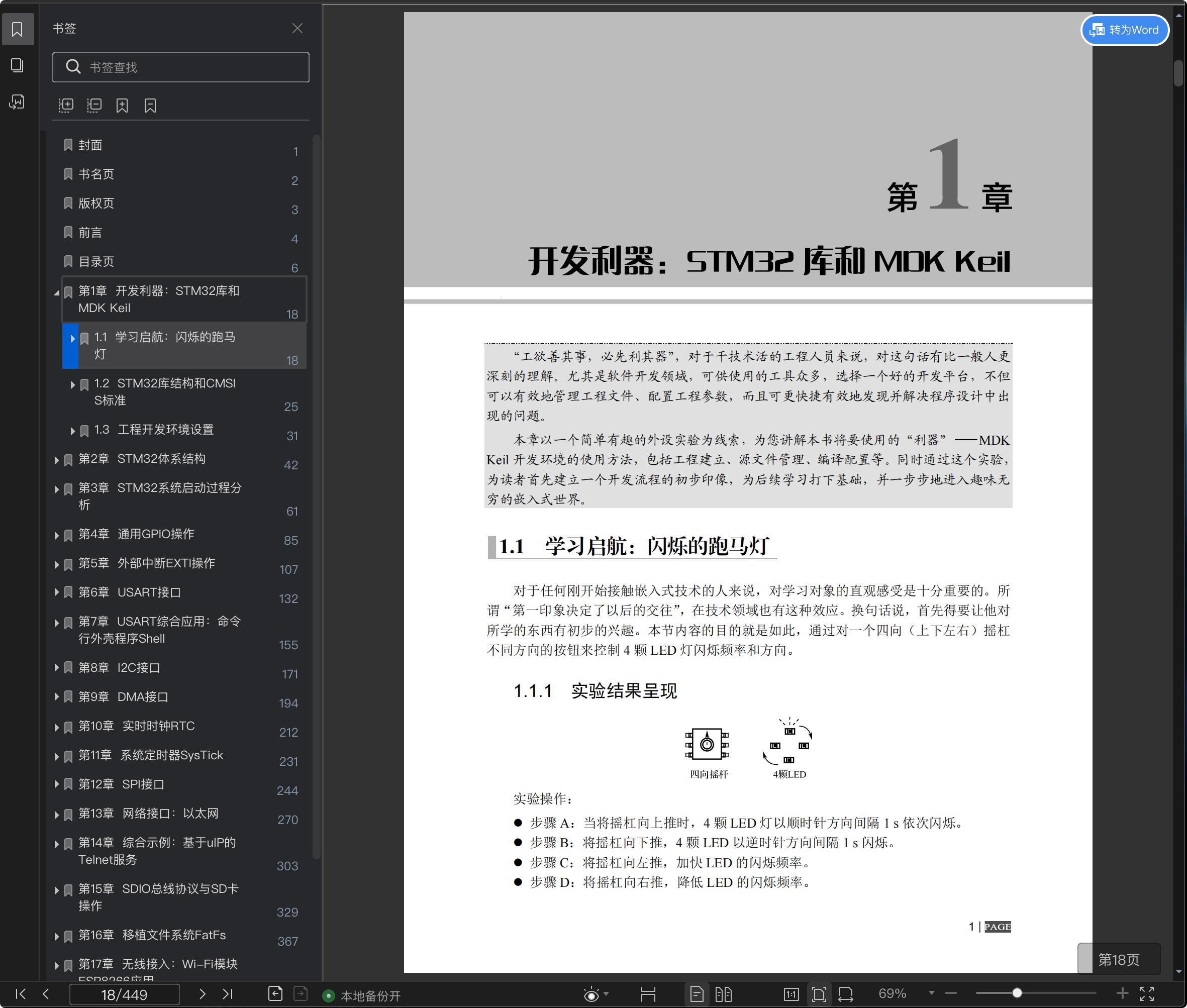Expand 1.2 STM32库结构 bookmark

click(72, 385)
